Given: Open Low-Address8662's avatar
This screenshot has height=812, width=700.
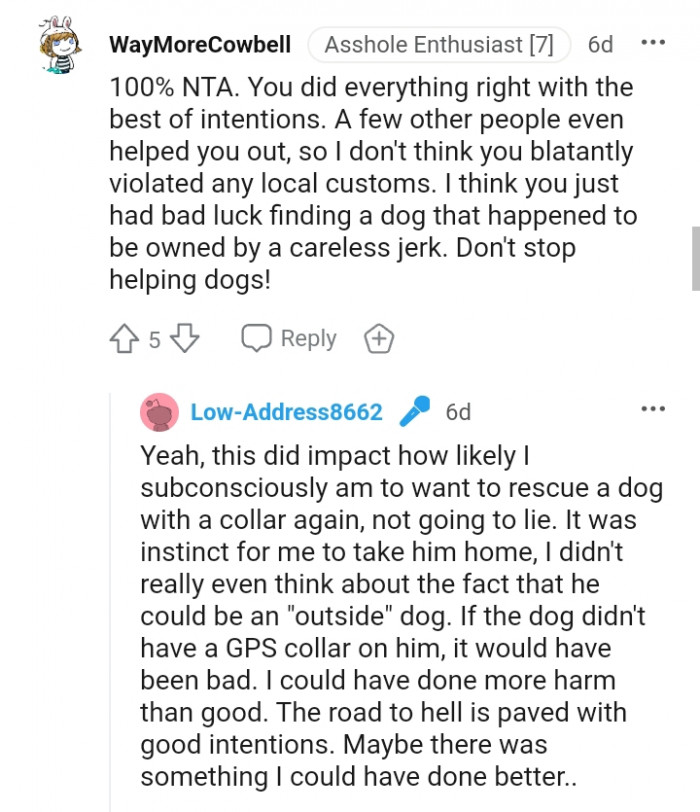Looking at the screenshot, I should tap(159, 412).
